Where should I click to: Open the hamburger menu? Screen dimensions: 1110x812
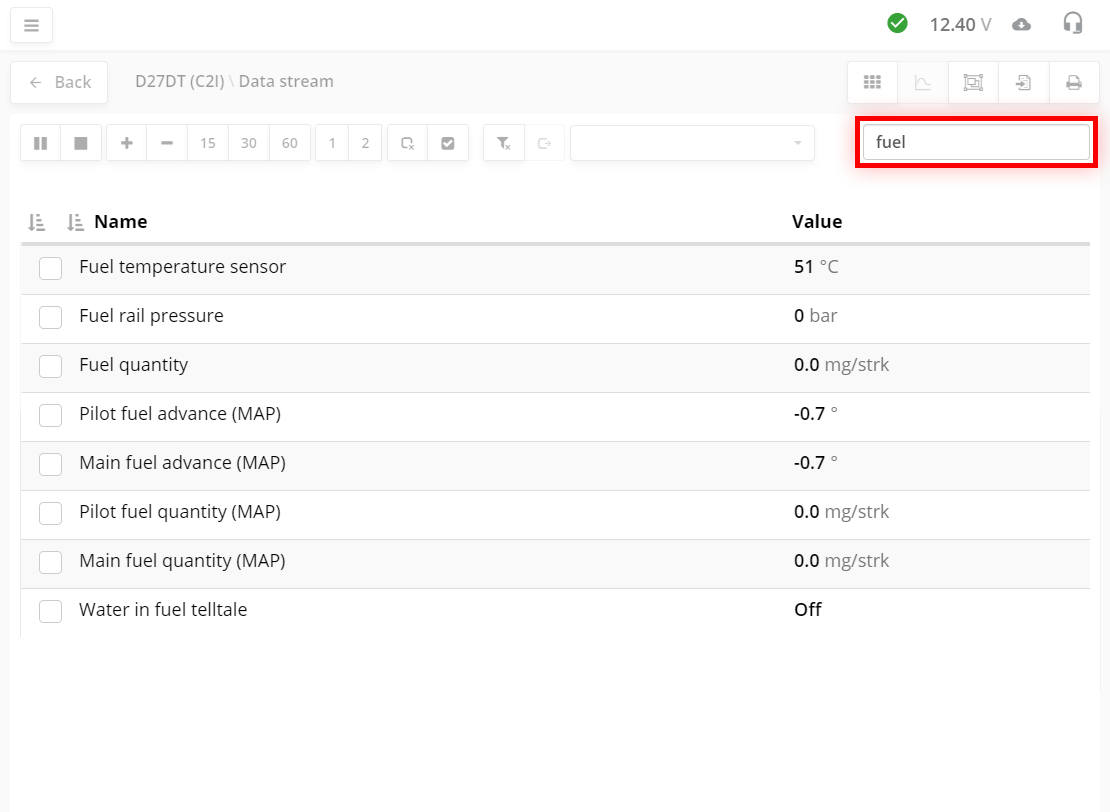31,25
